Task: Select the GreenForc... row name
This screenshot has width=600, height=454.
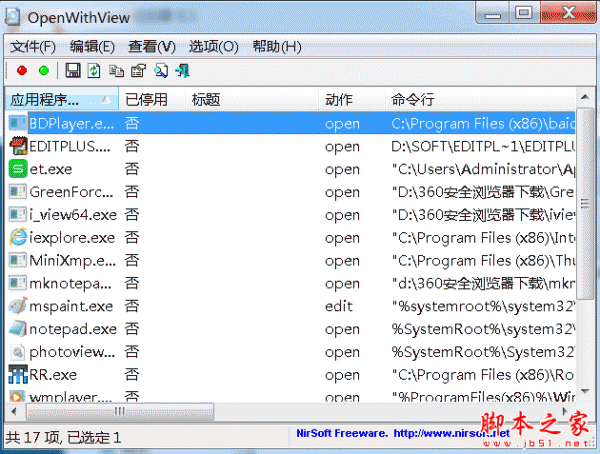Action: click(71, 192)
